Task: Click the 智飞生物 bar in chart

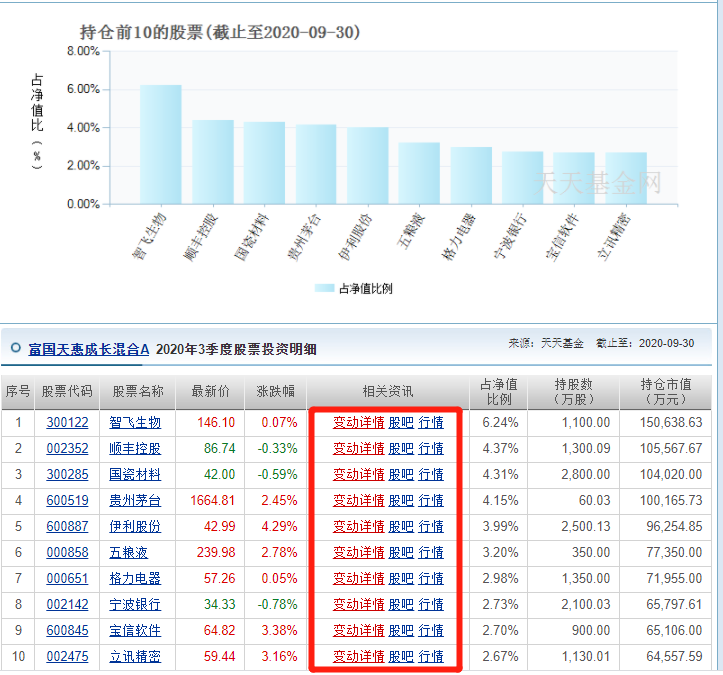Action: [161, 144]
